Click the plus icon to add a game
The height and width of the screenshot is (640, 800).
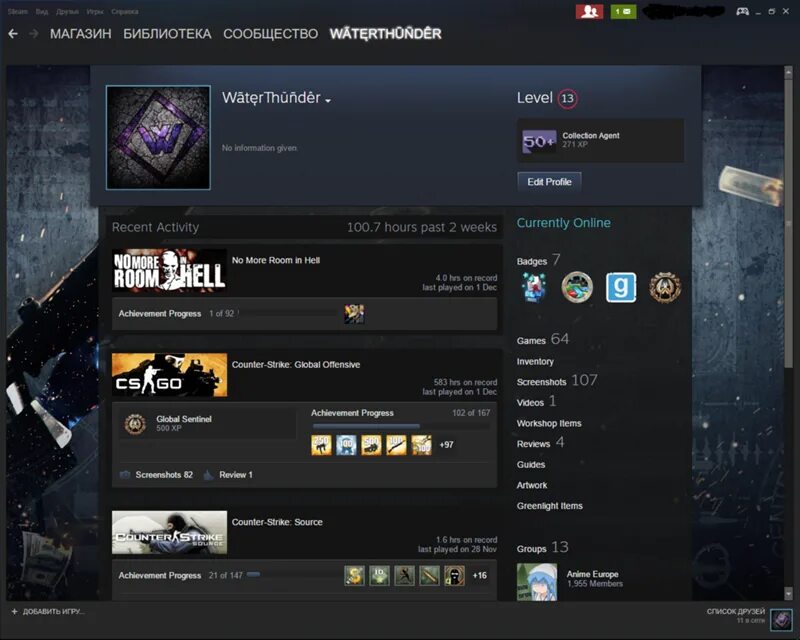(x=14, y=611)
